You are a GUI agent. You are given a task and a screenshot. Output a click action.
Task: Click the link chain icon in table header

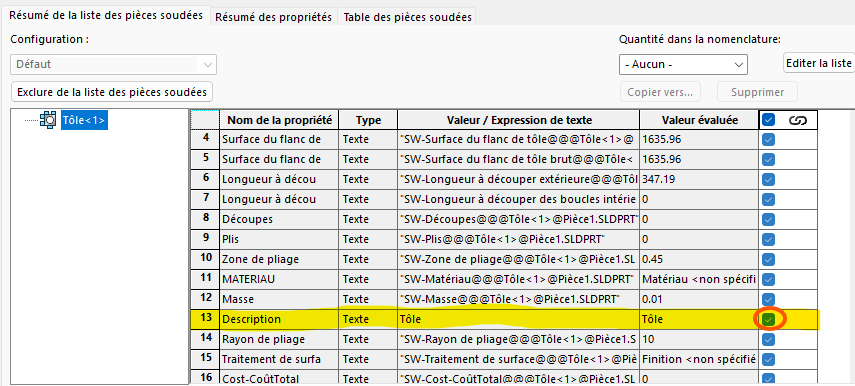coord(798,120)
